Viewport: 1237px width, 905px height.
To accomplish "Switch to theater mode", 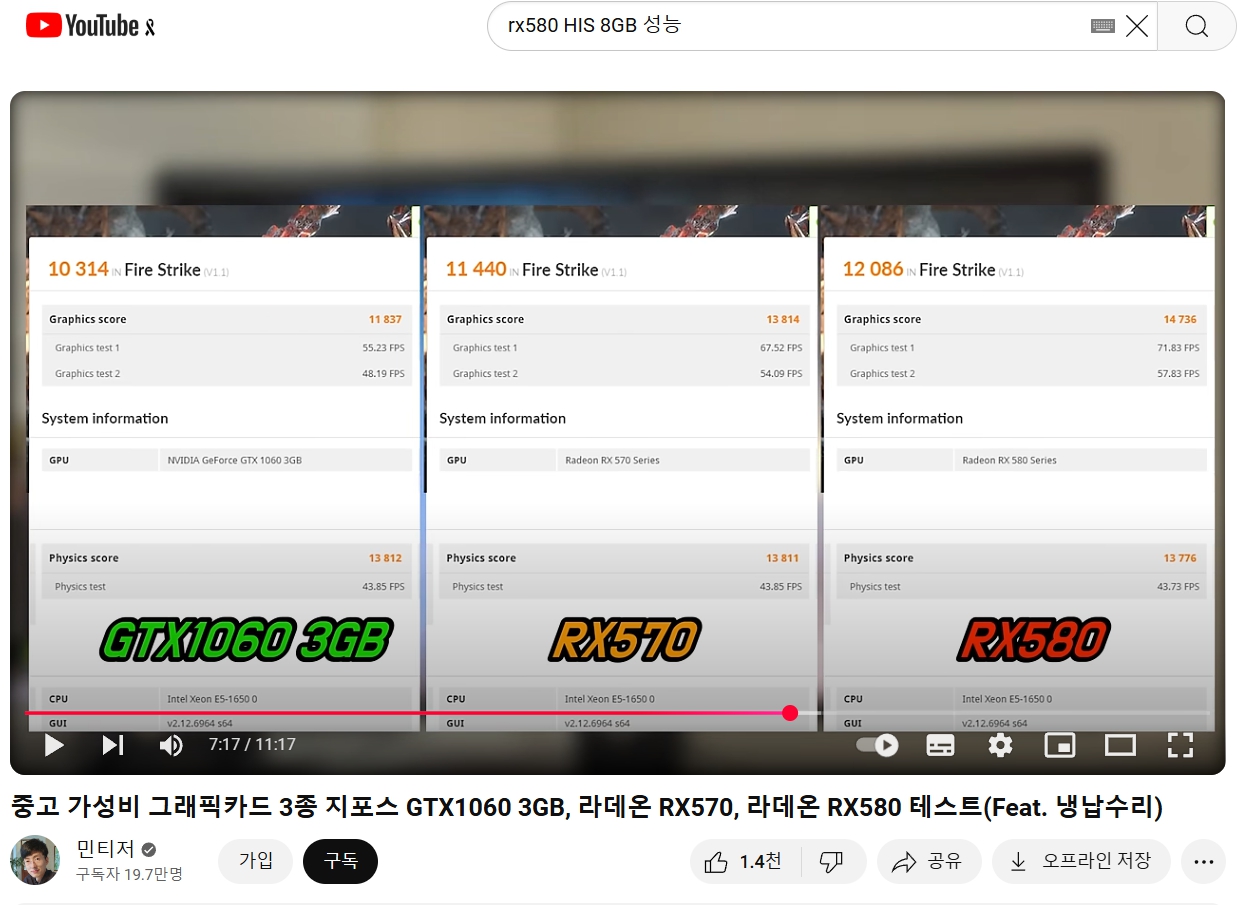I will 1120,745.
